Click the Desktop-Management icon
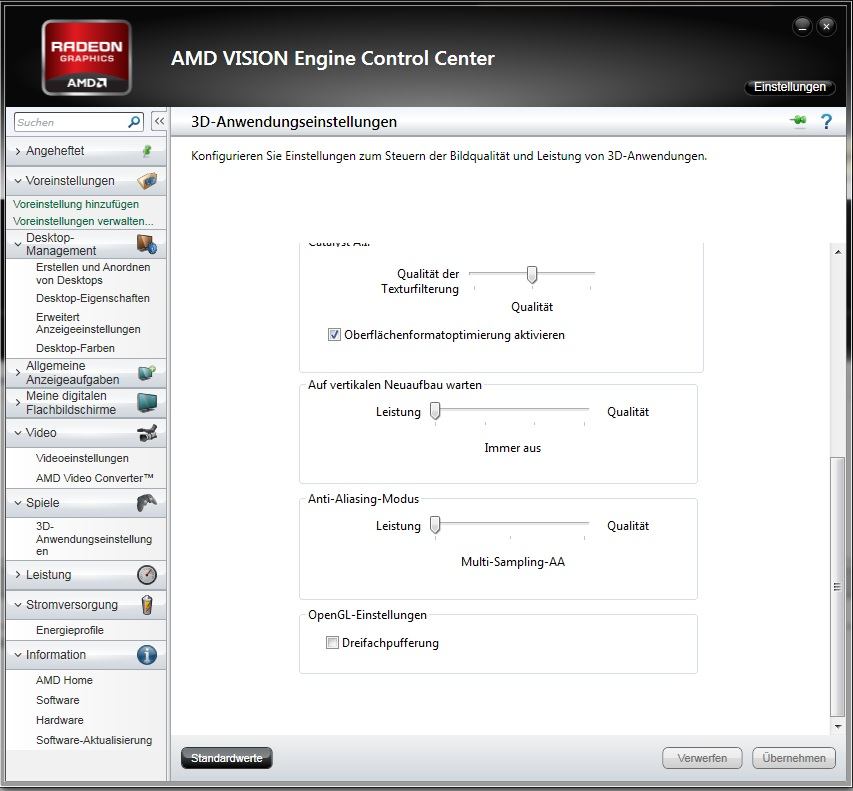 click(x=147, y=244)
